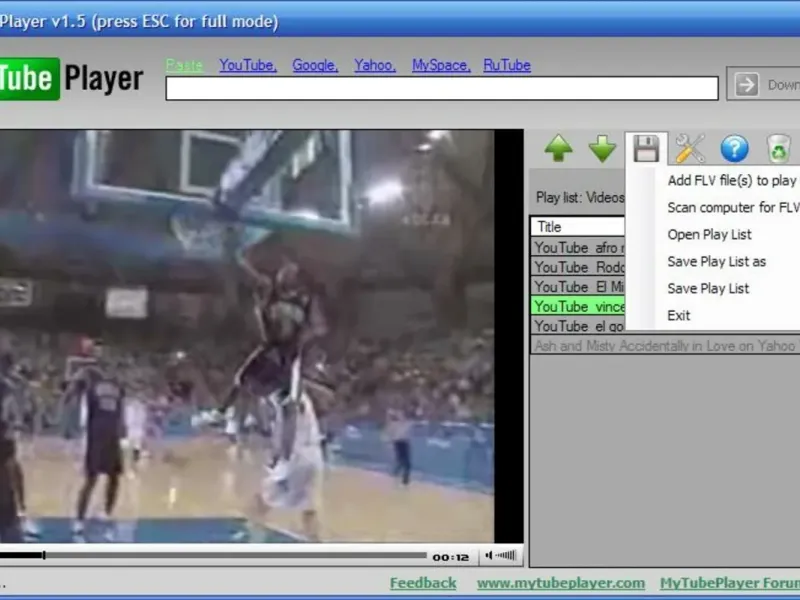Visit www.mytubeplayer.com link

click(561, 583)
